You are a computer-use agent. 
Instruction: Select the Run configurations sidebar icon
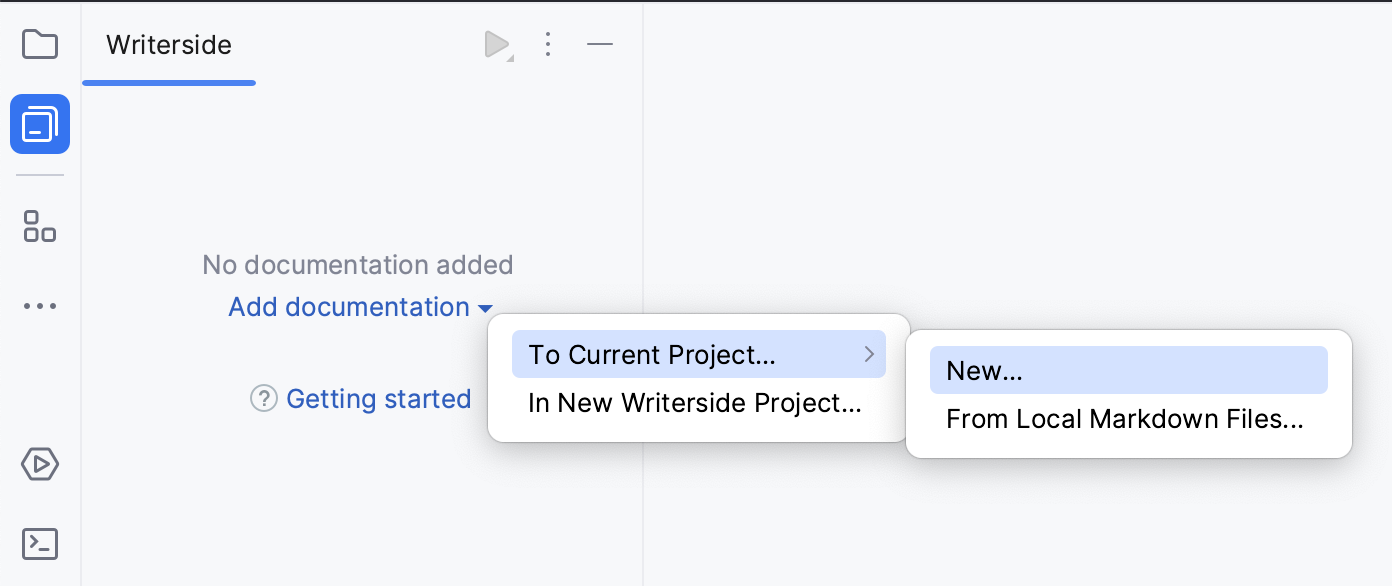pos(40,464)
